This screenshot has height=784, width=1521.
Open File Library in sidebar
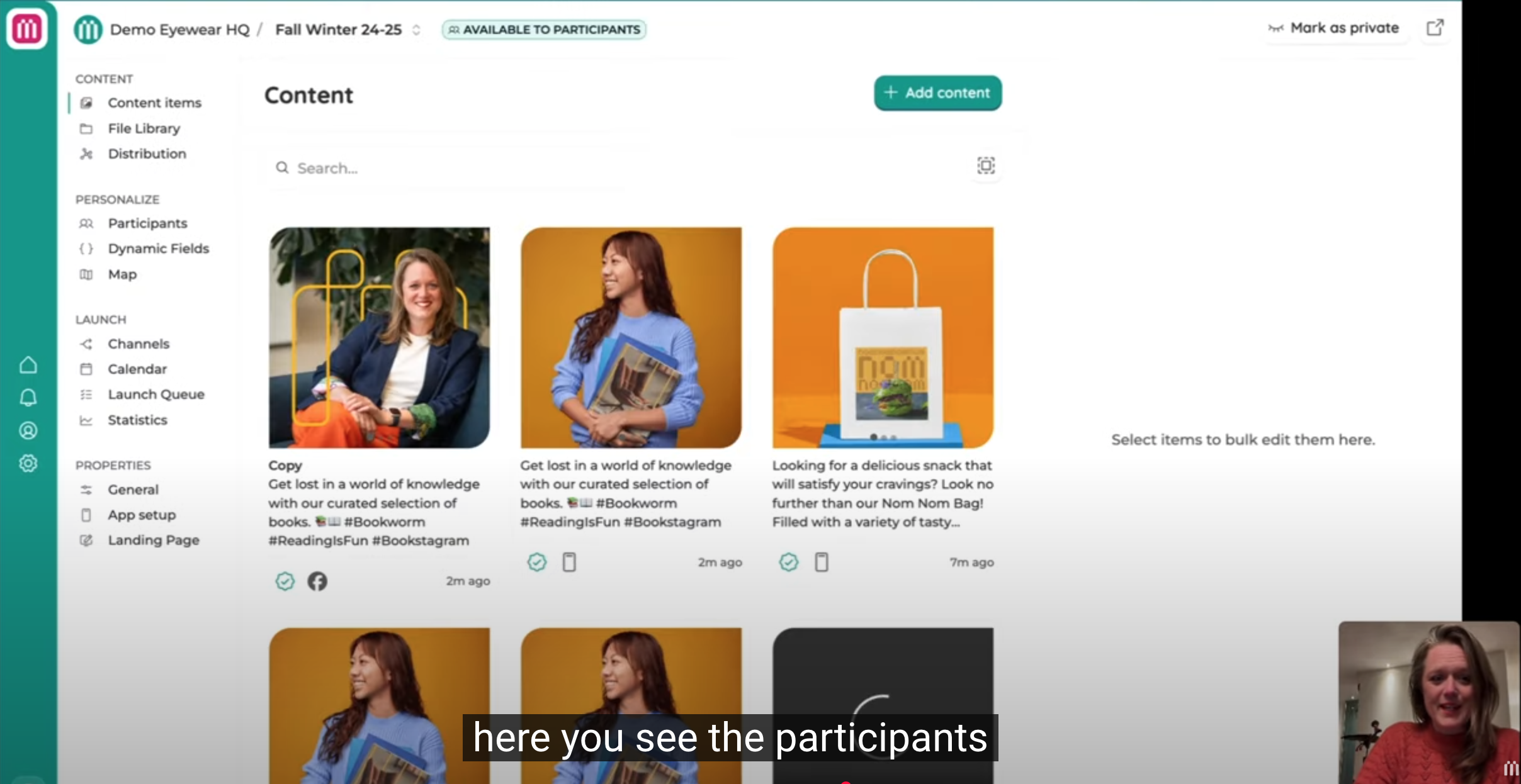point(144,128)
